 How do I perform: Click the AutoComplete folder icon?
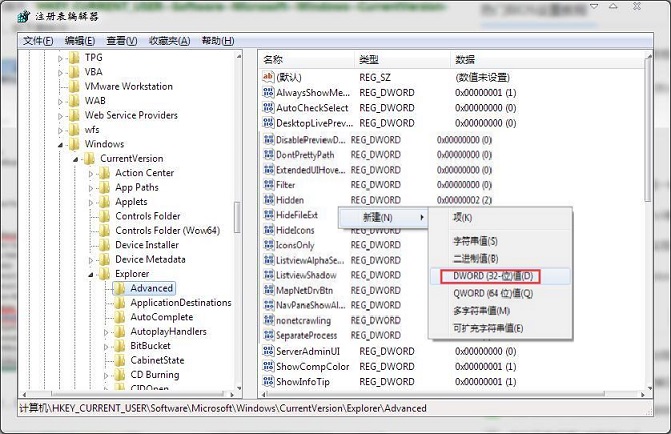coord(120,317)
